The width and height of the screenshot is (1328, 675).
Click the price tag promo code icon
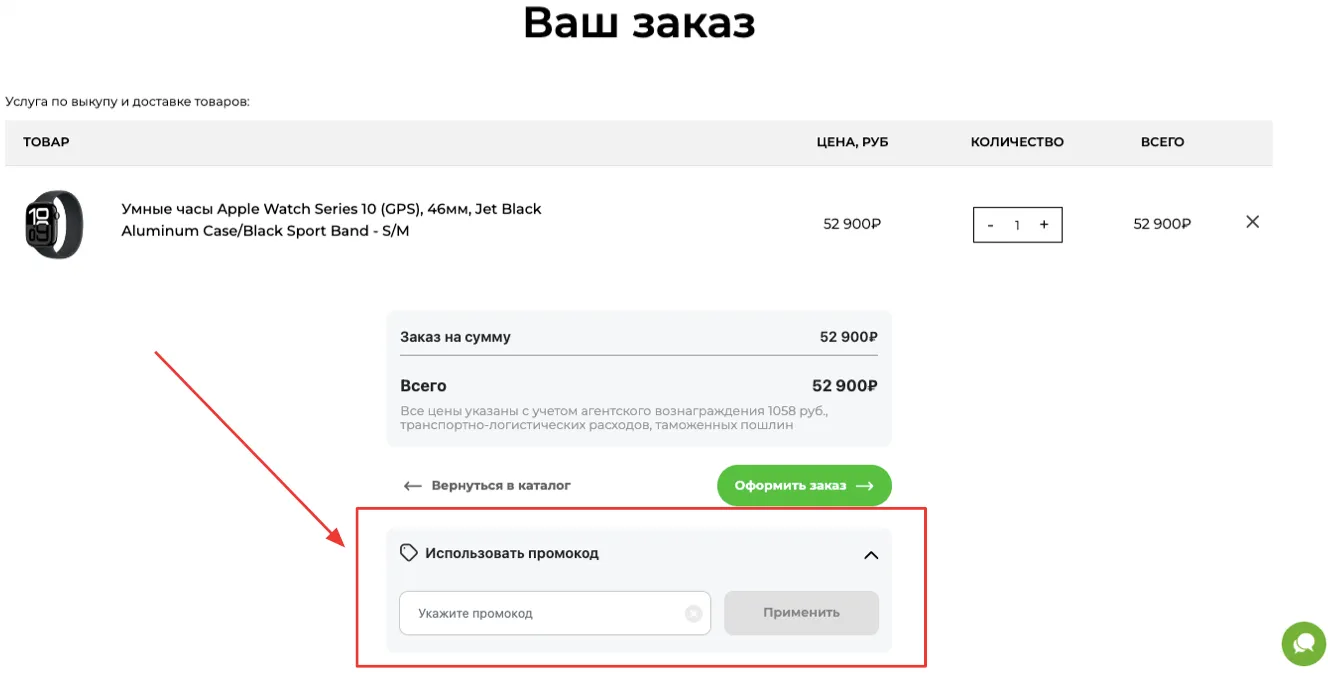point(408,553)
